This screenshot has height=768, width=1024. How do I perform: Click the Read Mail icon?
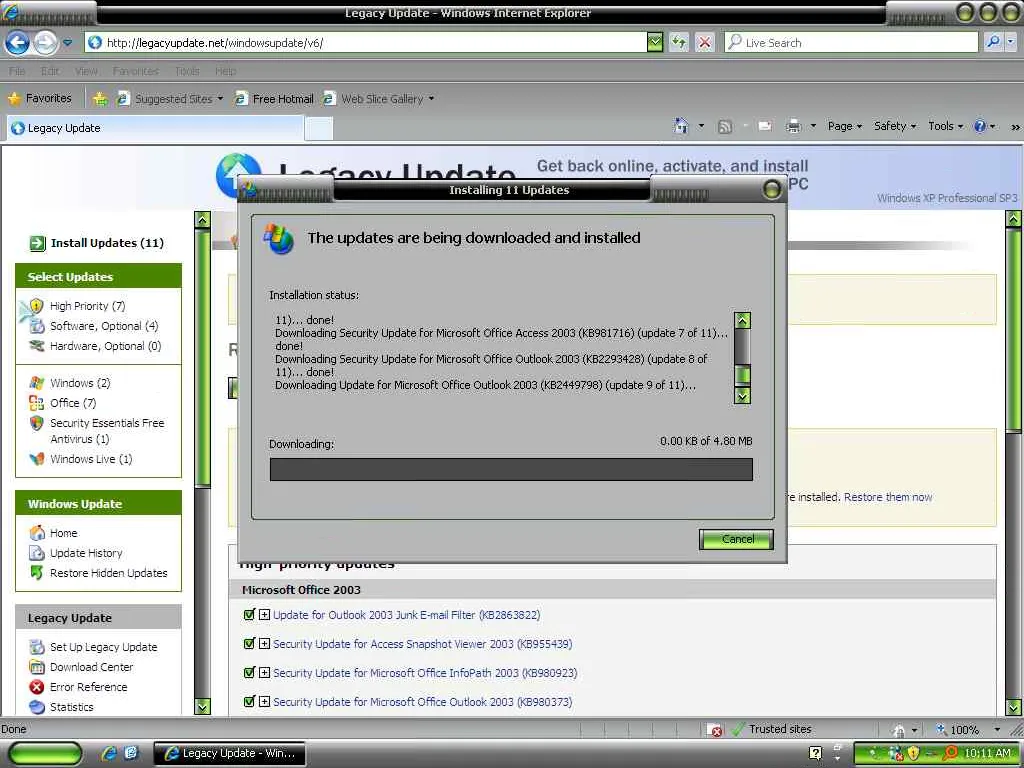point(765,126)
